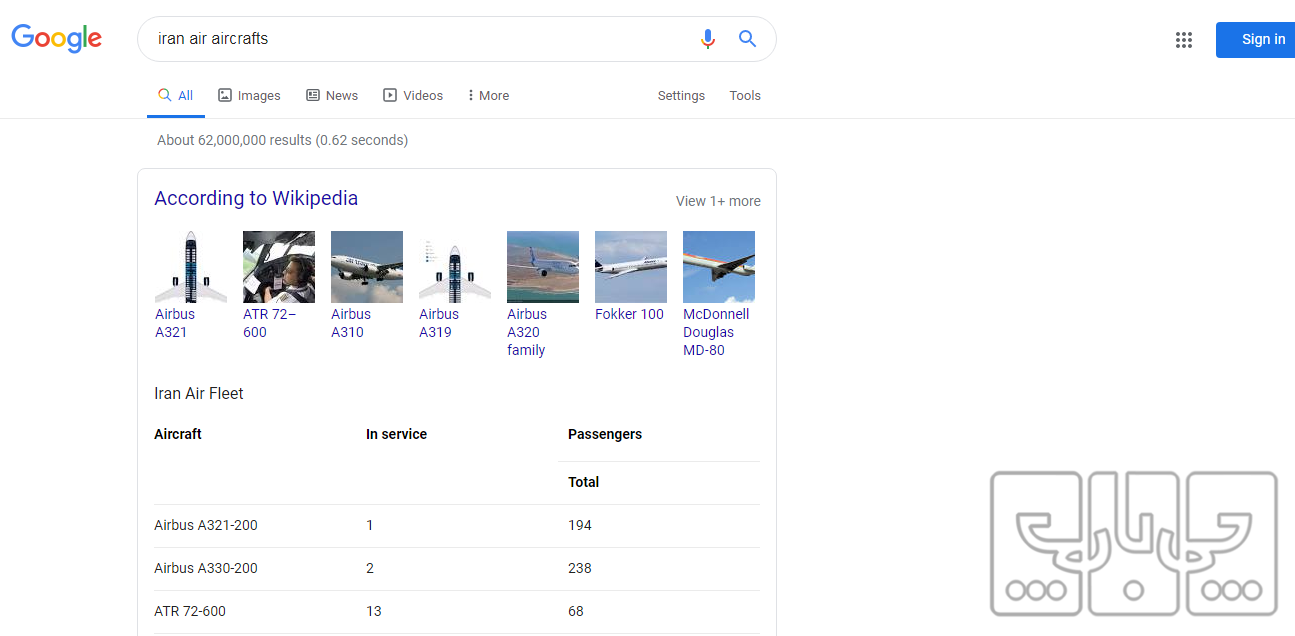
Task: Switch to the Images tab
Action: point(249,96)
